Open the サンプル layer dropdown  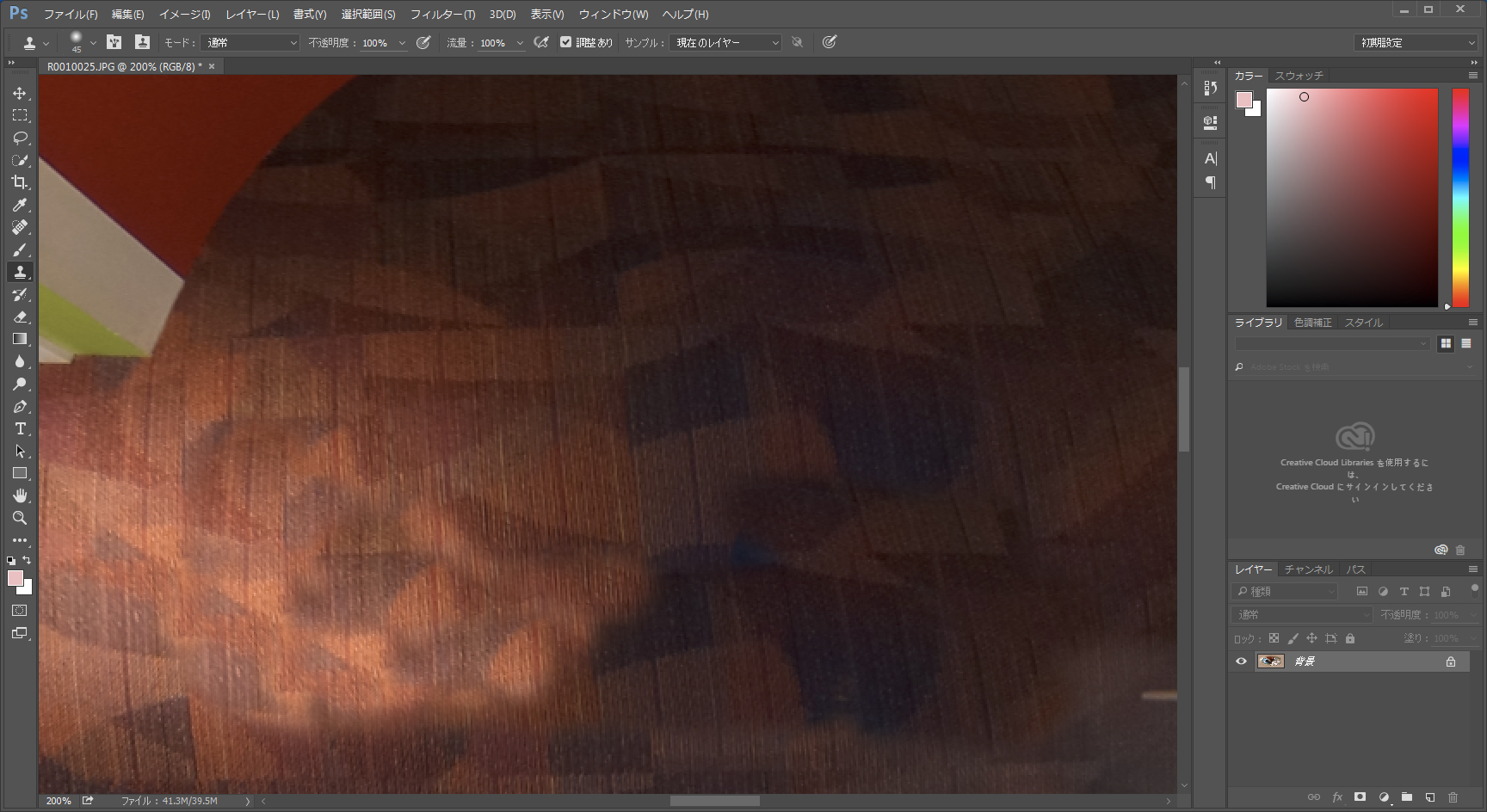click(725, 43)
